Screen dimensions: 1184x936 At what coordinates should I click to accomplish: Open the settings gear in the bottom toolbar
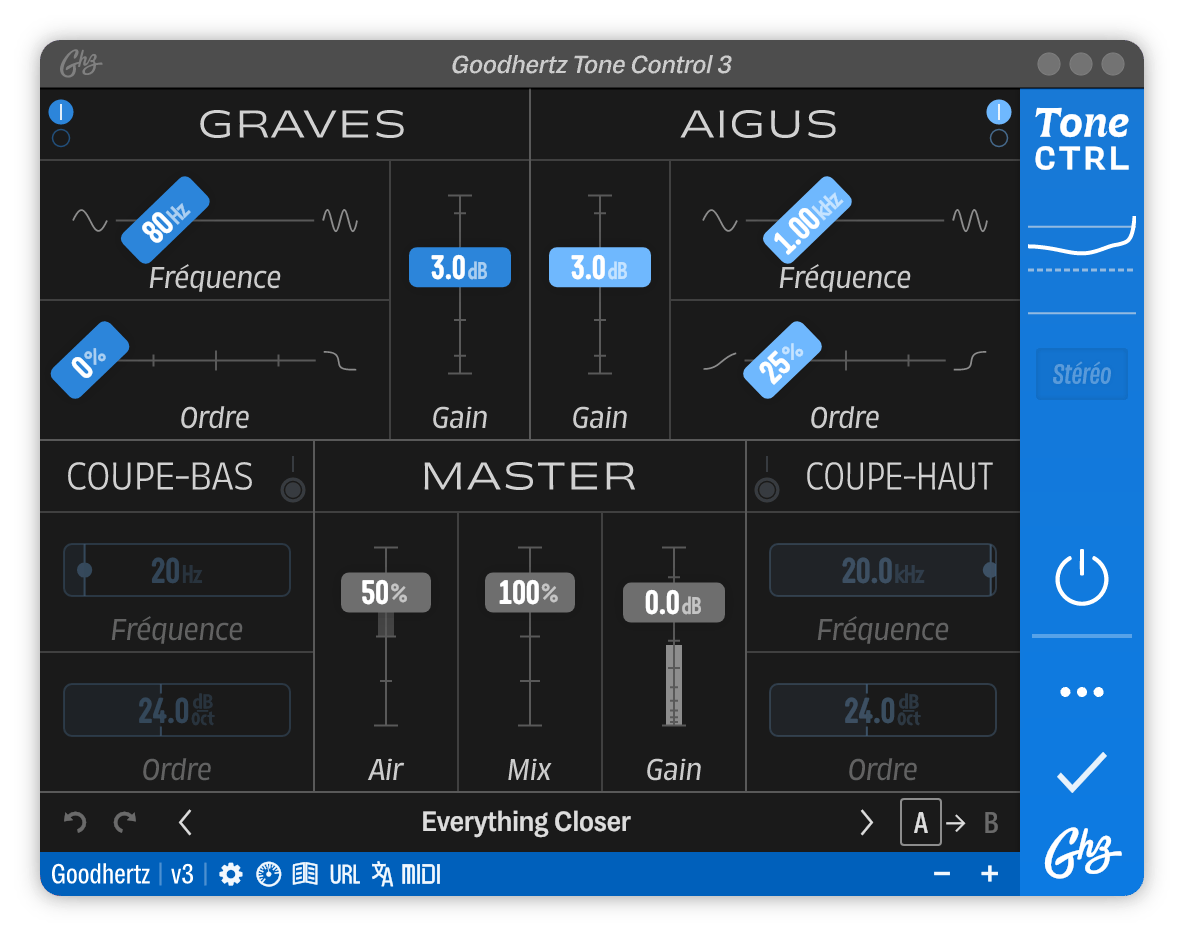click(231, 873)
